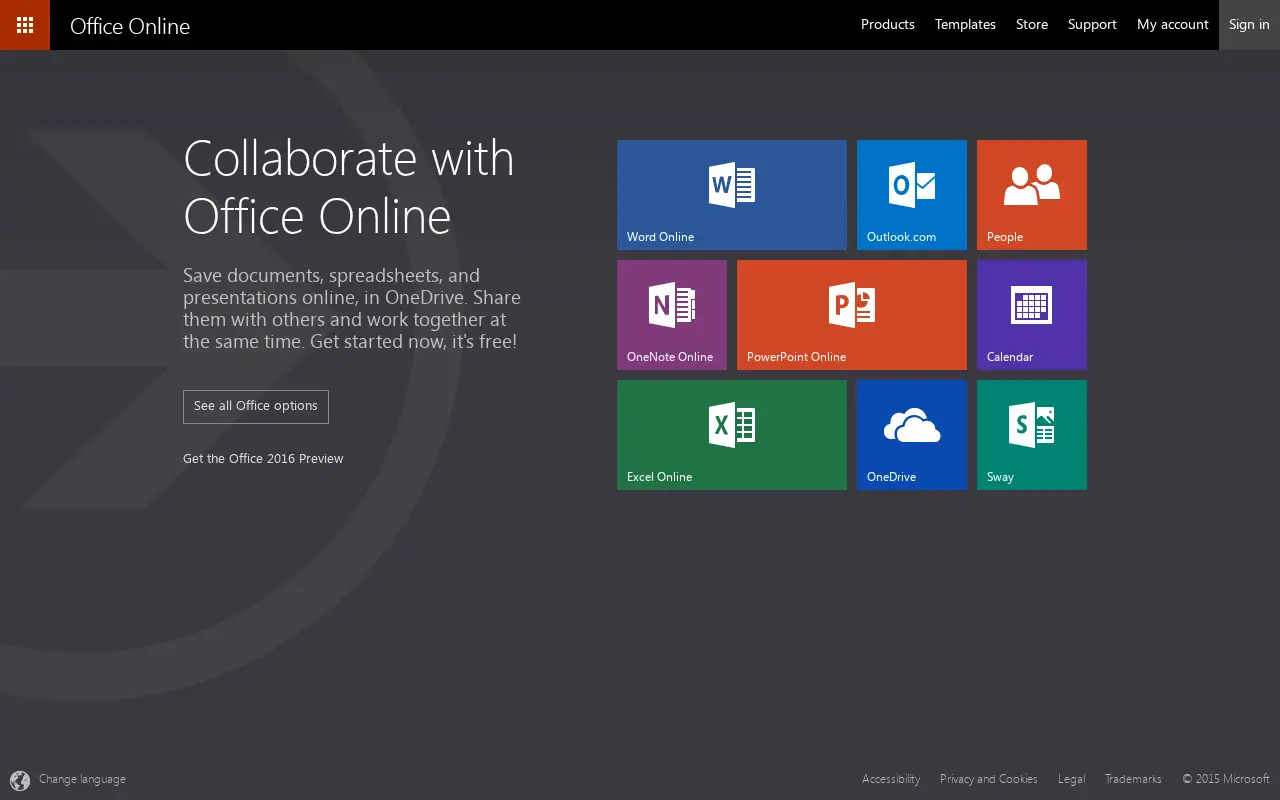Open the Word Online tile
The height and width of the screenshot is (800, 1280).
[732, 195]
